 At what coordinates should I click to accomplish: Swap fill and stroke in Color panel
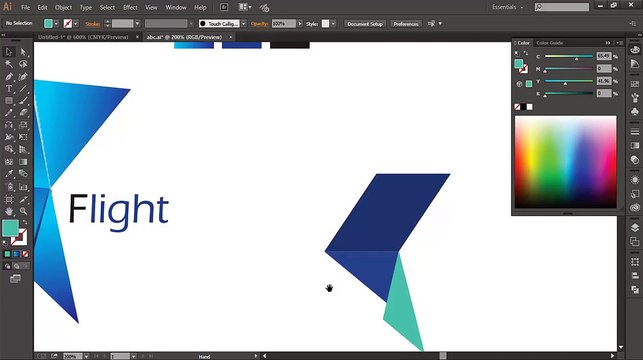pyautogui.click(x=526, y=53)
